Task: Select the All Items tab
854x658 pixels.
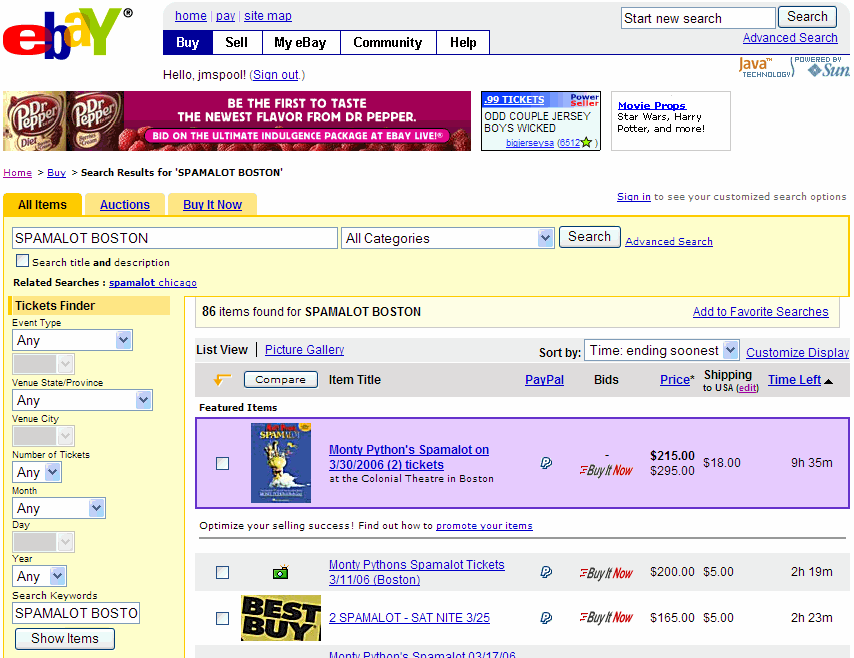Action: point(42,205)
